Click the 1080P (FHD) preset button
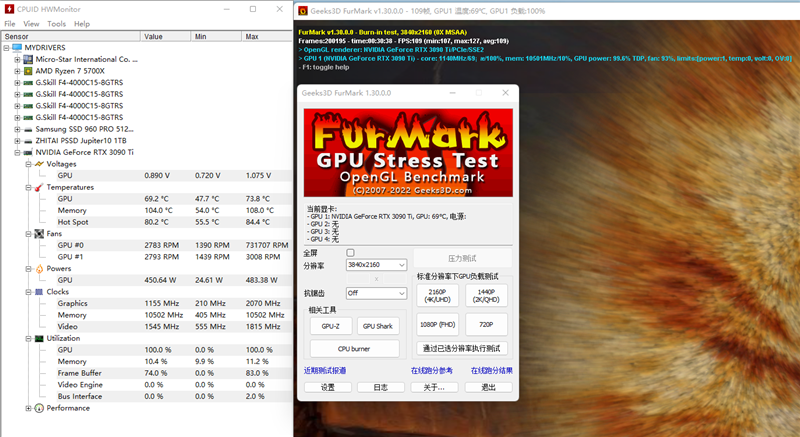Image resolution: width=800 pixels, height=437 pixels. click(437, 324)
